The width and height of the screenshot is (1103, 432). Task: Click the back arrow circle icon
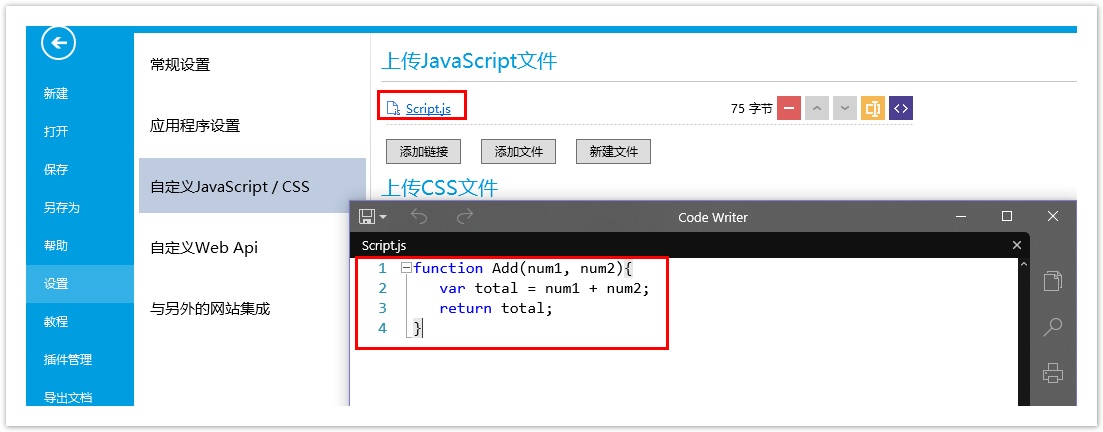click(x=58, y=44)
